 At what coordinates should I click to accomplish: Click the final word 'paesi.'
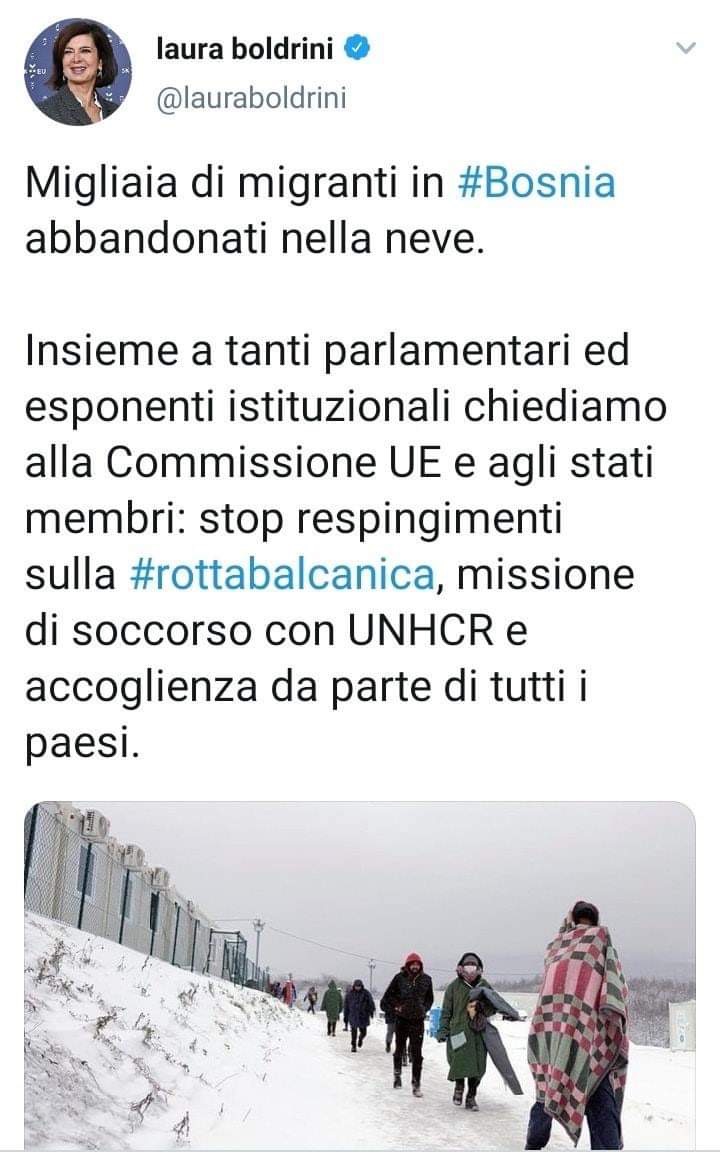(82, 744)
